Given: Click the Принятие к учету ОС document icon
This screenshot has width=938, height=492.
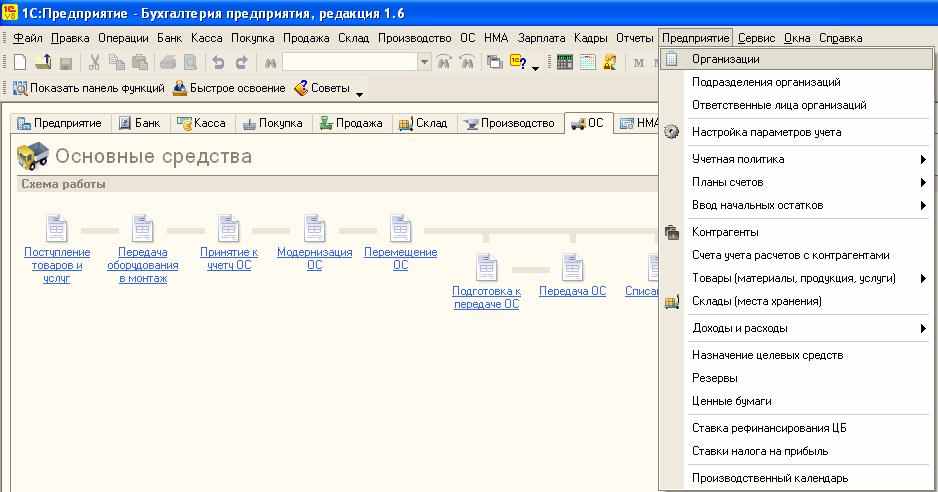Looking at the screenshot, I should 229,229.
